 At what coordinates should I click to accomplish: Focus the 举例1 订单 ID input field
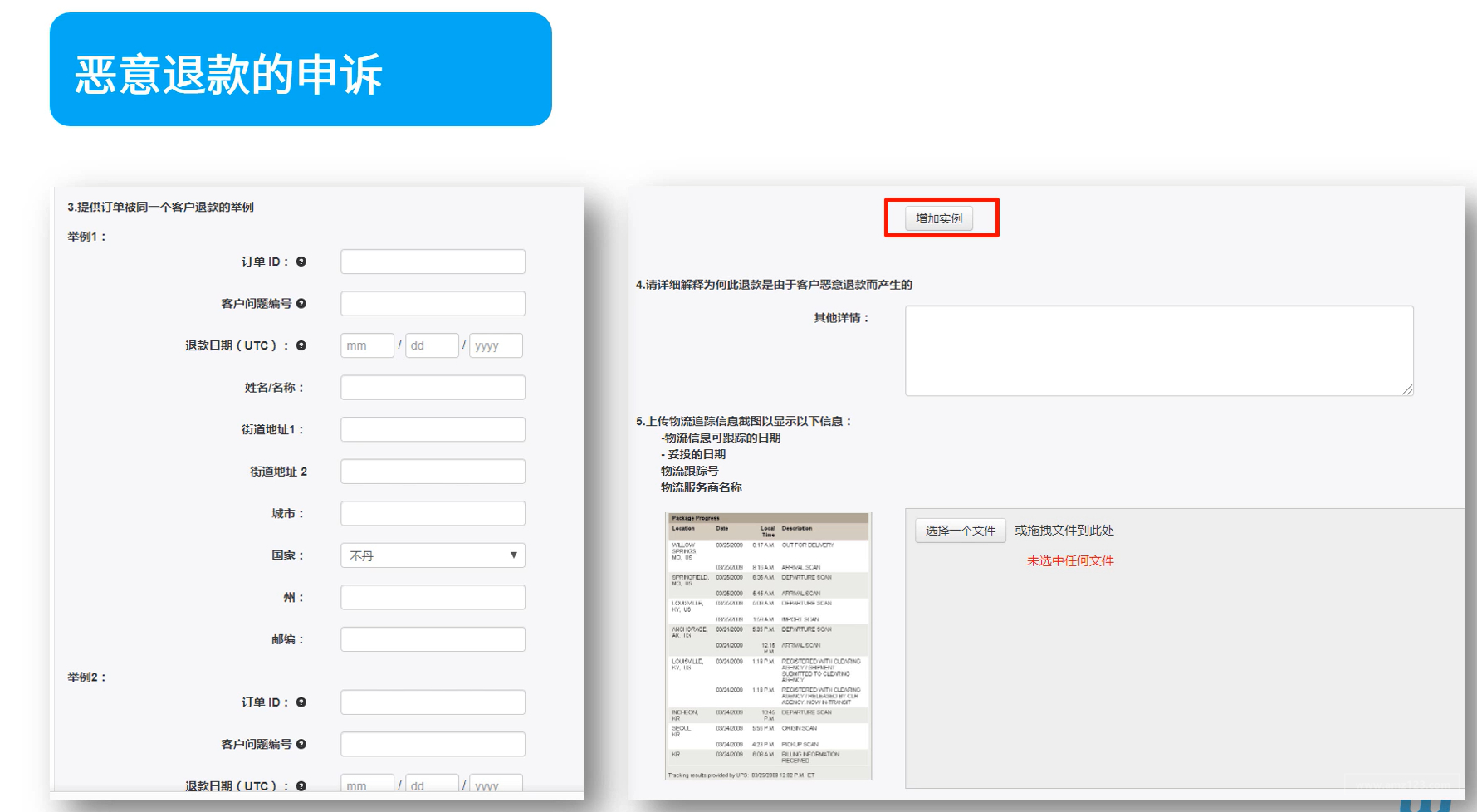(x=433, y=262)
